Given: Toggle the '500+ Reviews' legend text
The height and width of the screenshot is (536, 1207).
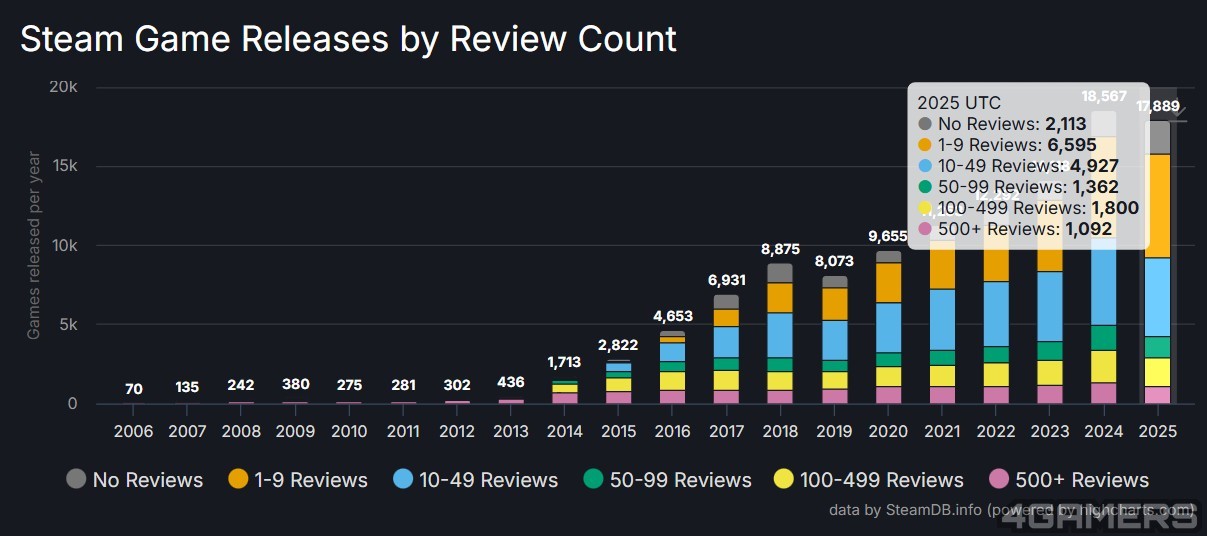Looking at the screenshot, I should pos(1082,480).
